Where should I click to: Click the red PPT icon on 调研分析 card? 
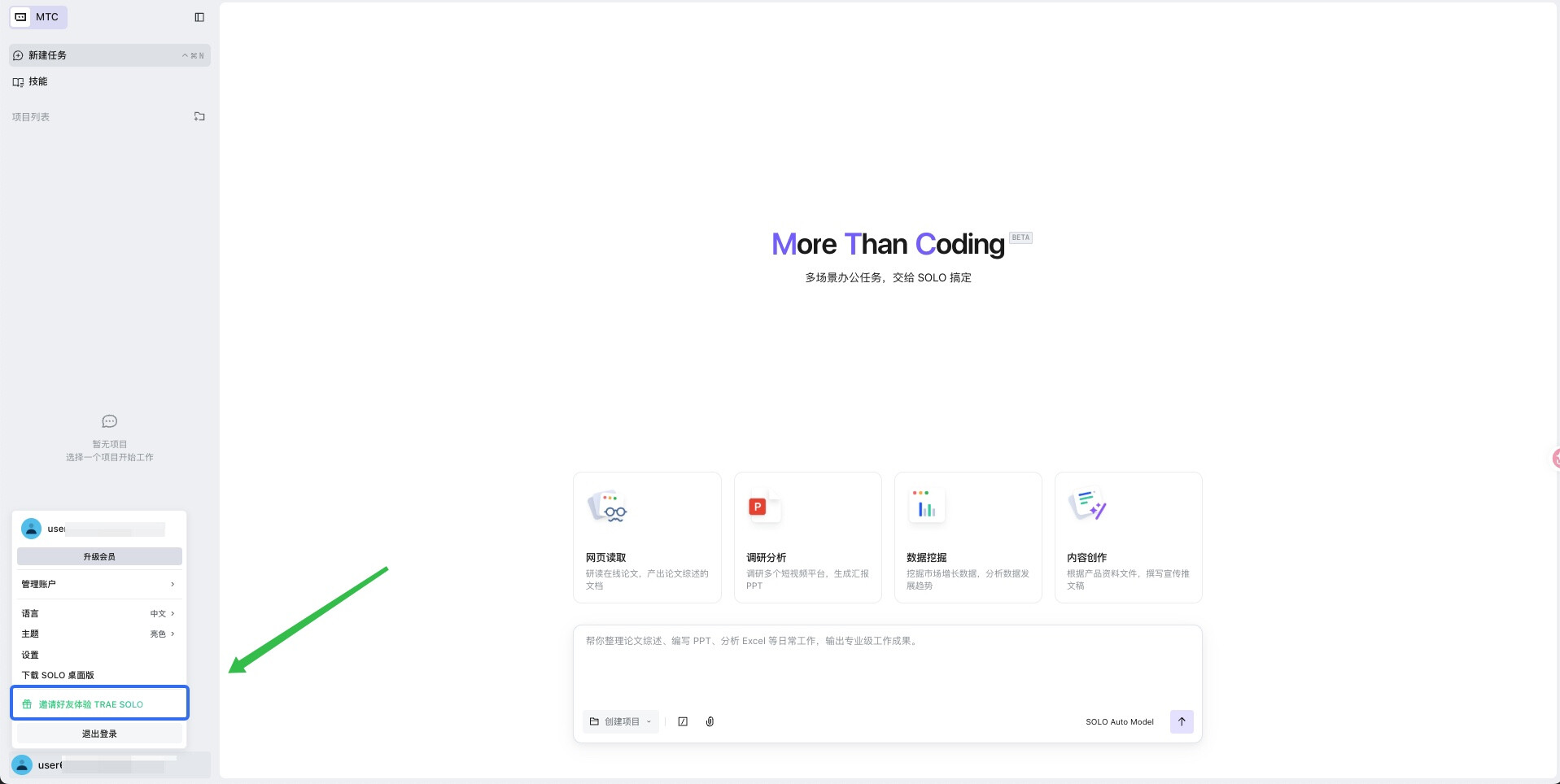point(758,507)
